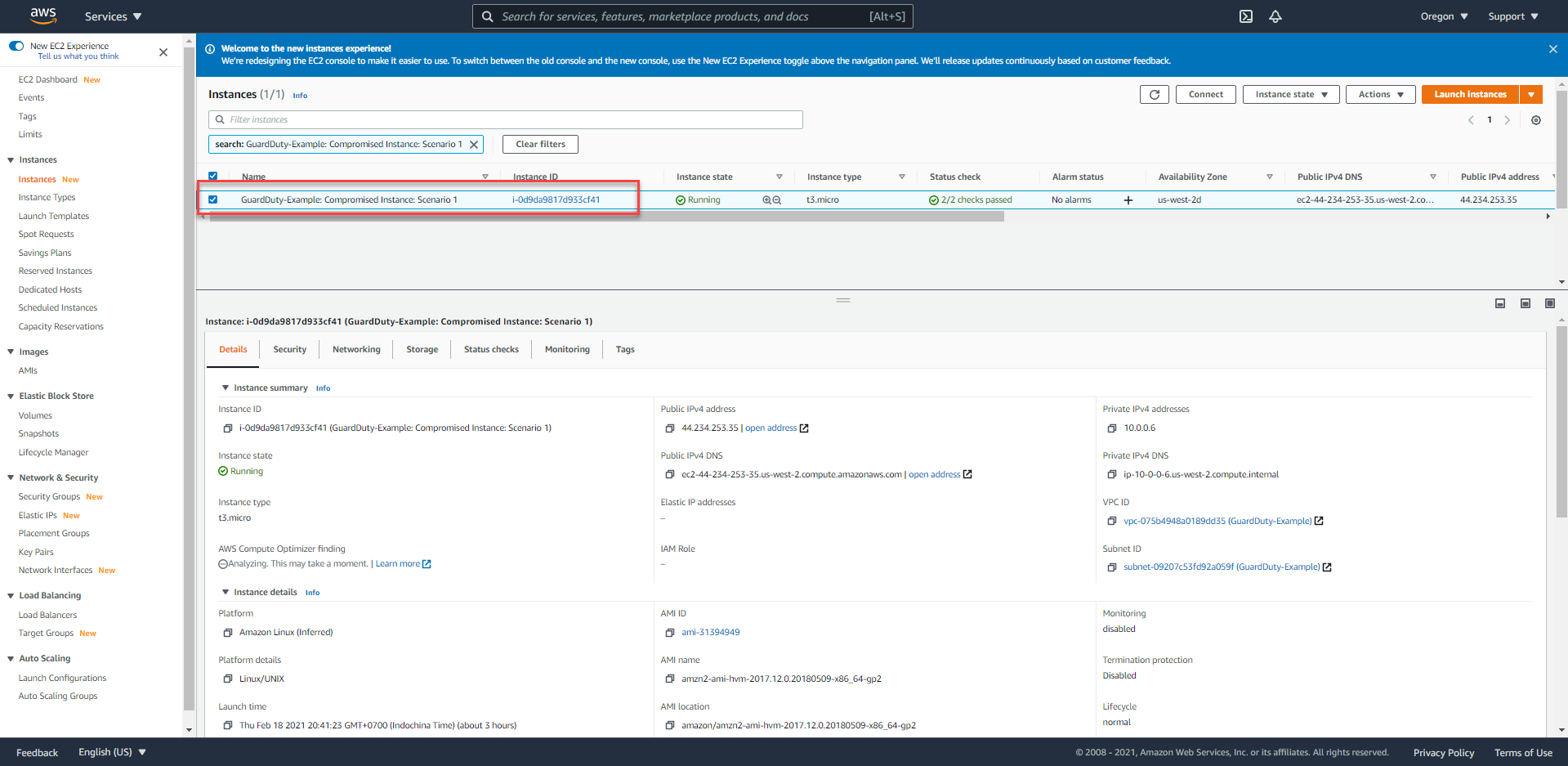Open EC2 Dashboard in sidebar
Screen dimensions: 1568x766
(x=47, y=80)
